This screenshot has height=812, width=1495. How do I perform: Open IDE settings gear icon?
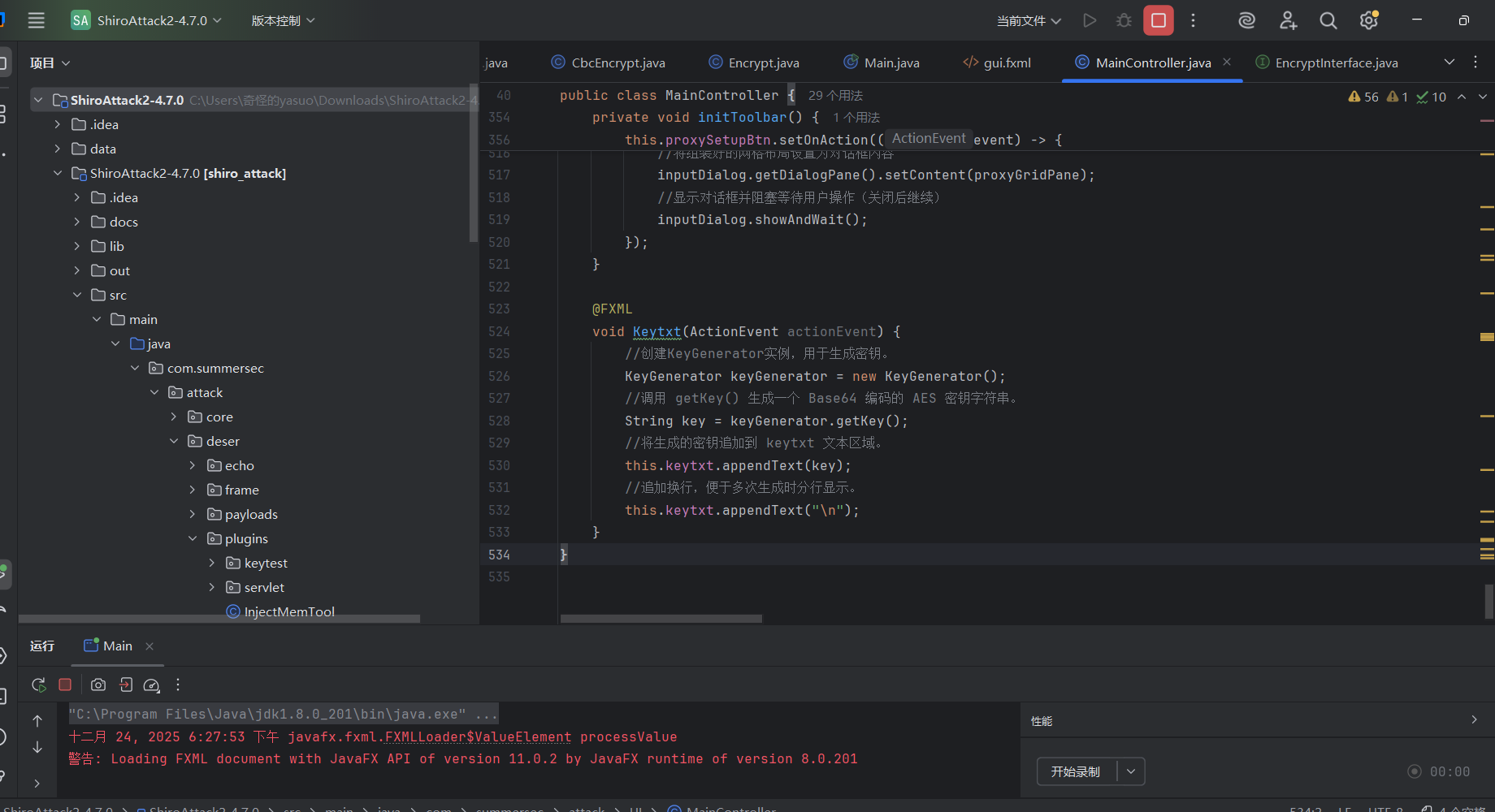1369,20
